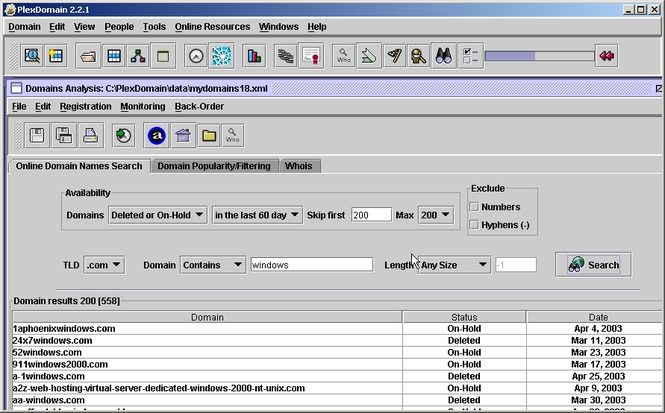Sort by the Status column header
This screenshot has height=413, width=665.
pos(464,317)
